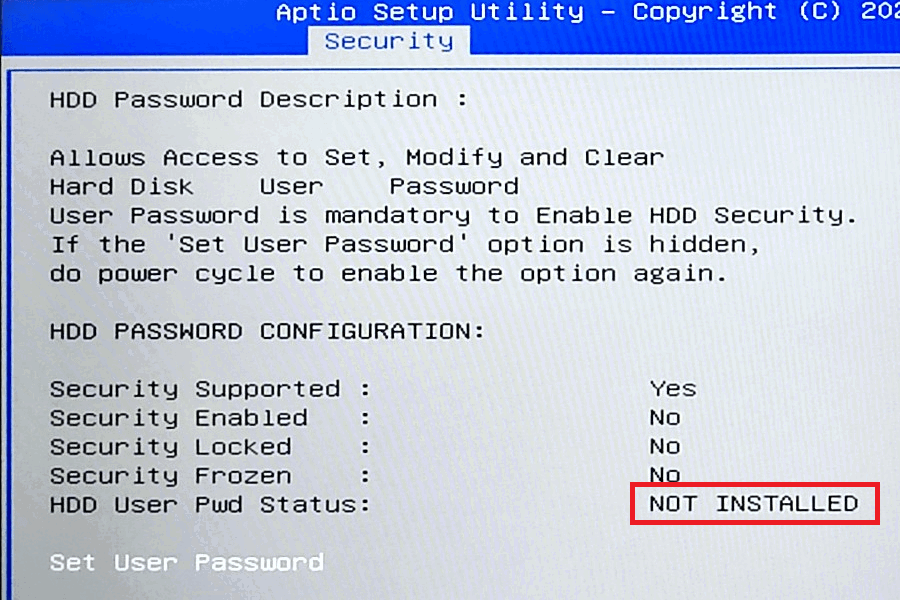The width and height of the screenshot is (900, 600).
Task: Select the Security Enabled No value
Action: [x=665, y=417]
